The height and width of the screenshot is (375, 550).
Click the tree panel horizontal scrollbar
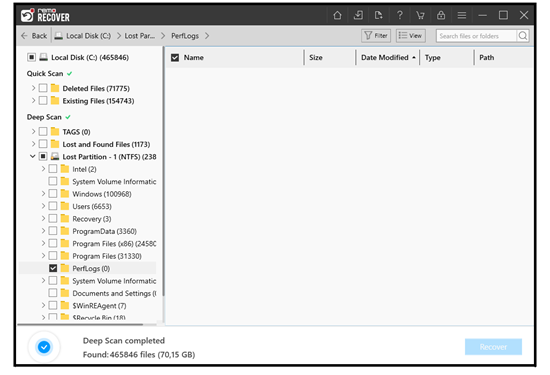[x=80, y=324]
